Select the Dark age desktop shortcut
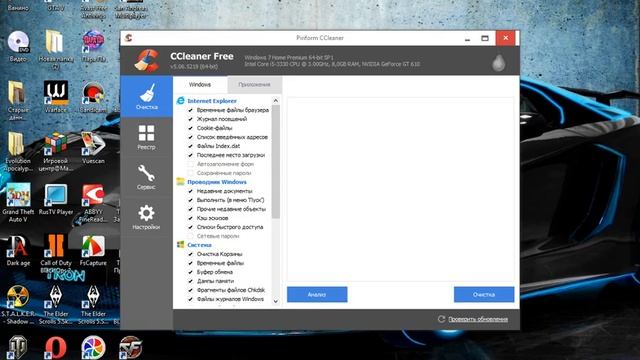640x360 pixels. point(18,250)
